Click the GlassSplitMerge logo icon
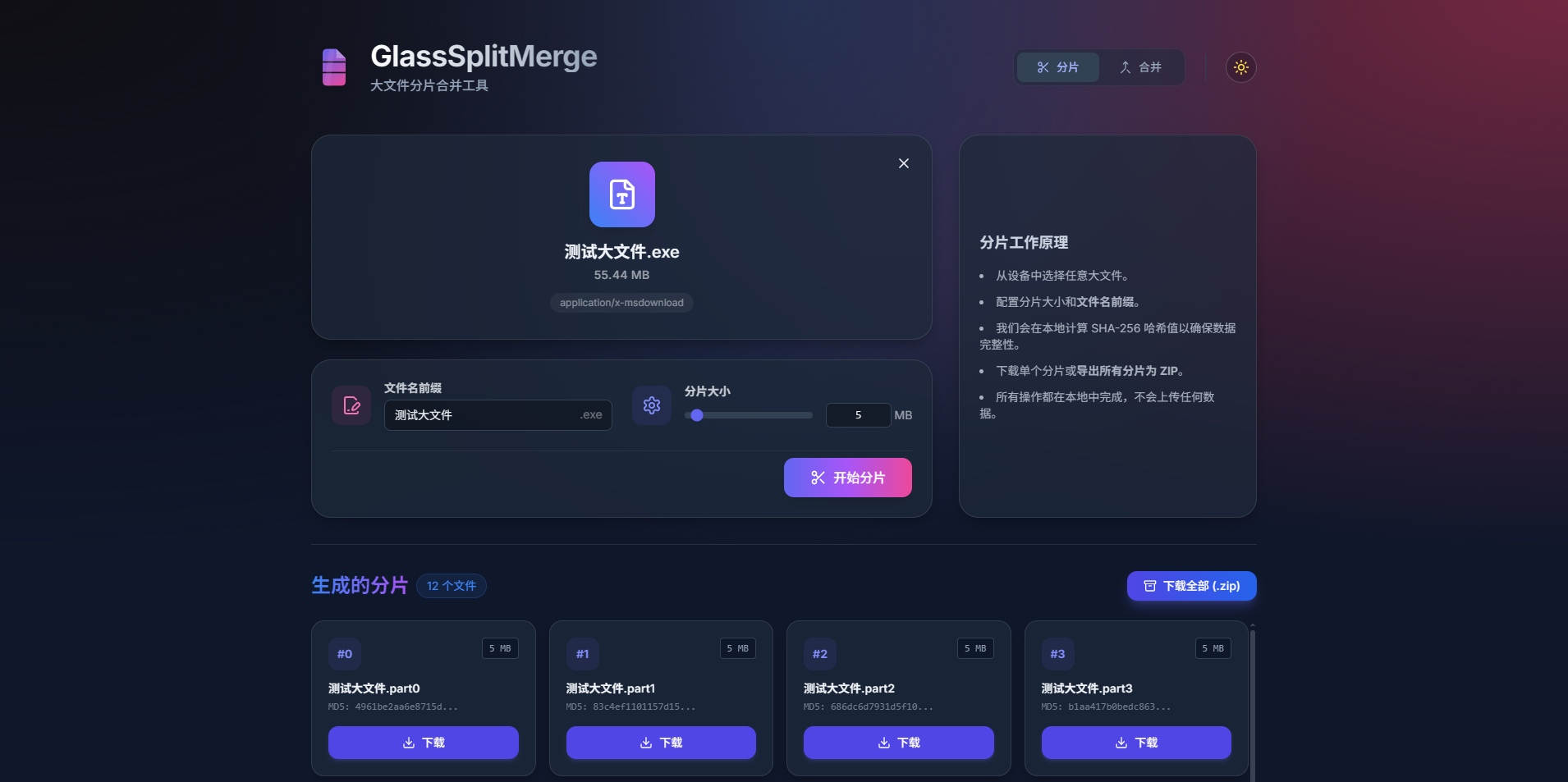This screenshot has width=1568, height=782. [334, 67]
